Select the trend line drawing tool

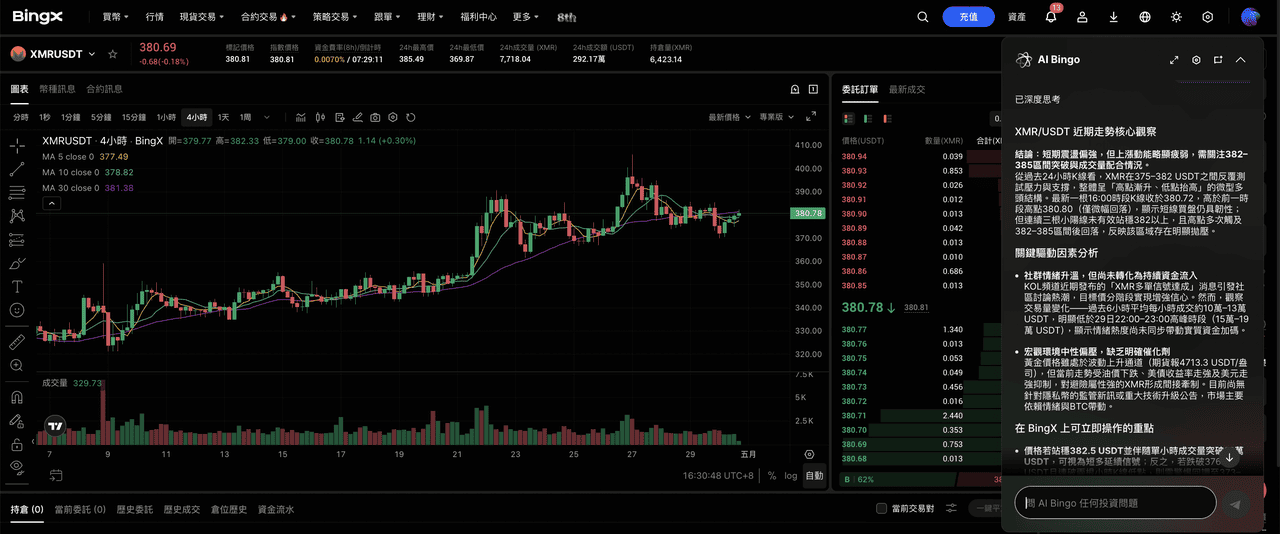pyautogui.click(x=17, y=168)
